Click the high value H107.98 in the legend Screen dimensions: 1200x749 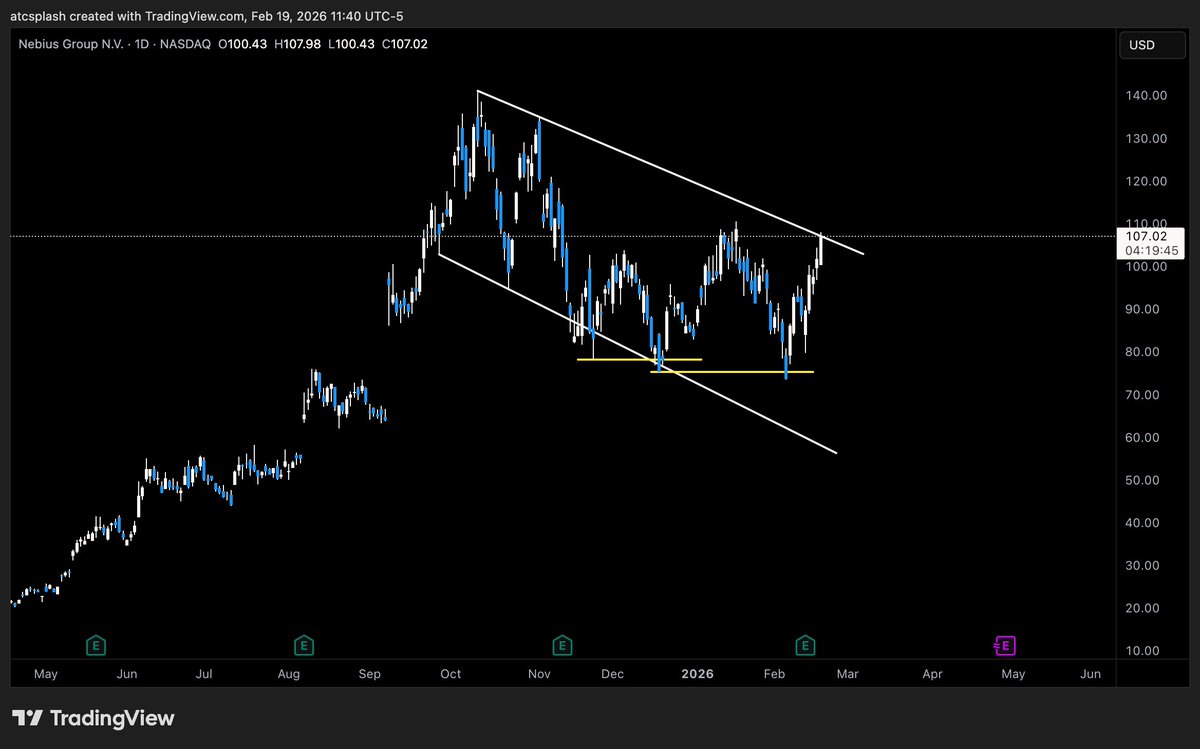(298, 44)
